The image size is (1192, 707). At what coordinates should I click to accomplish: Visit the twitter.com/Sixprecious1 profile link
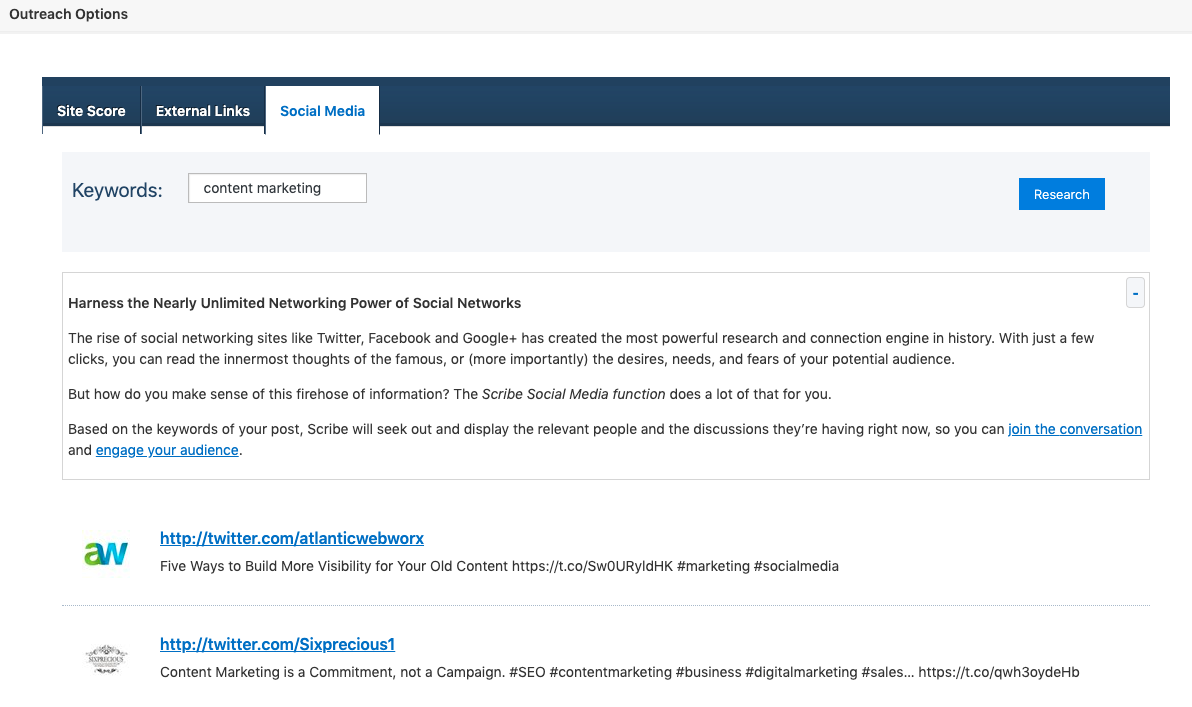tap(277, 644)
